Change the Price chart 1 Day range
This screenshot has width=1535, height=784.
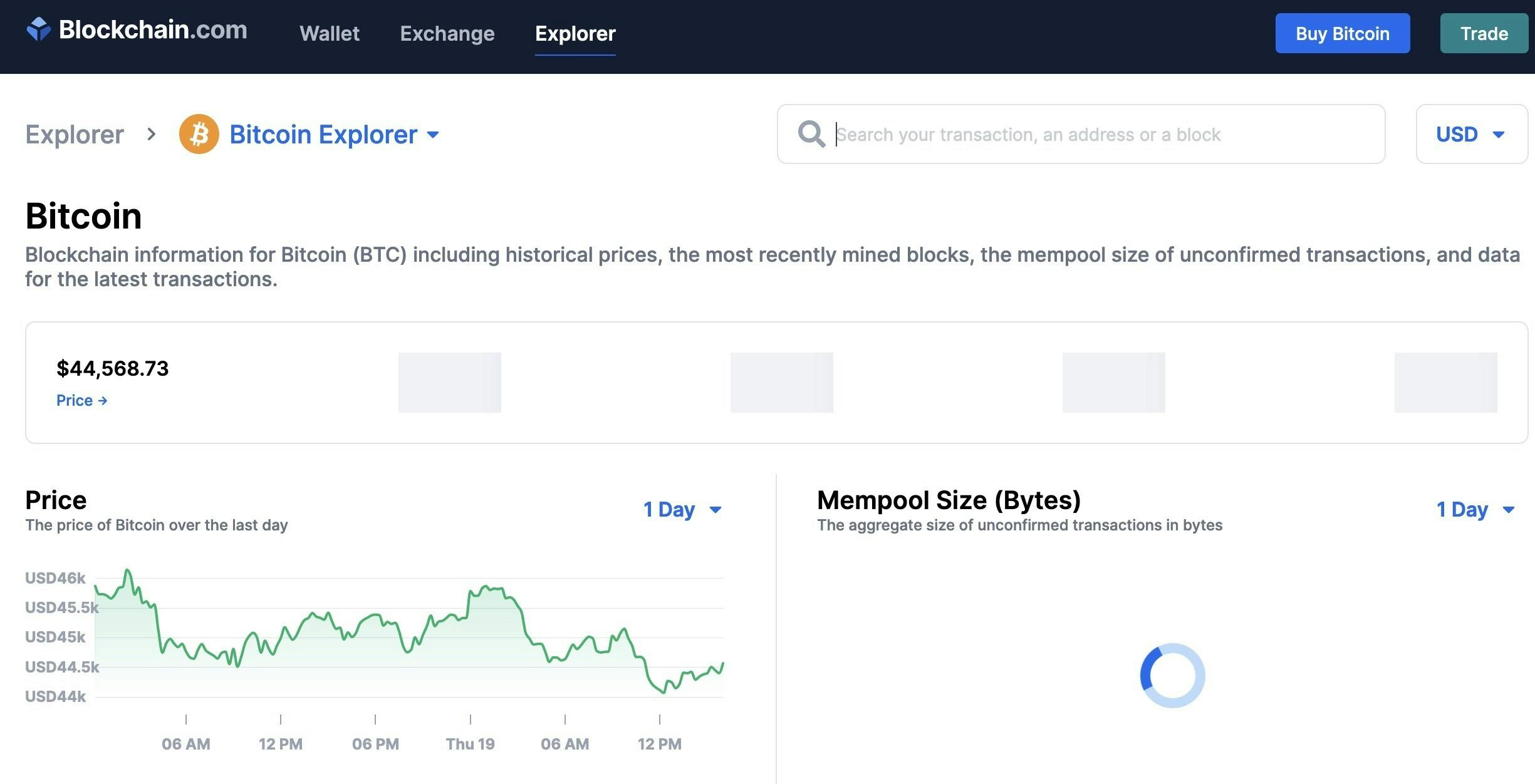682,510
